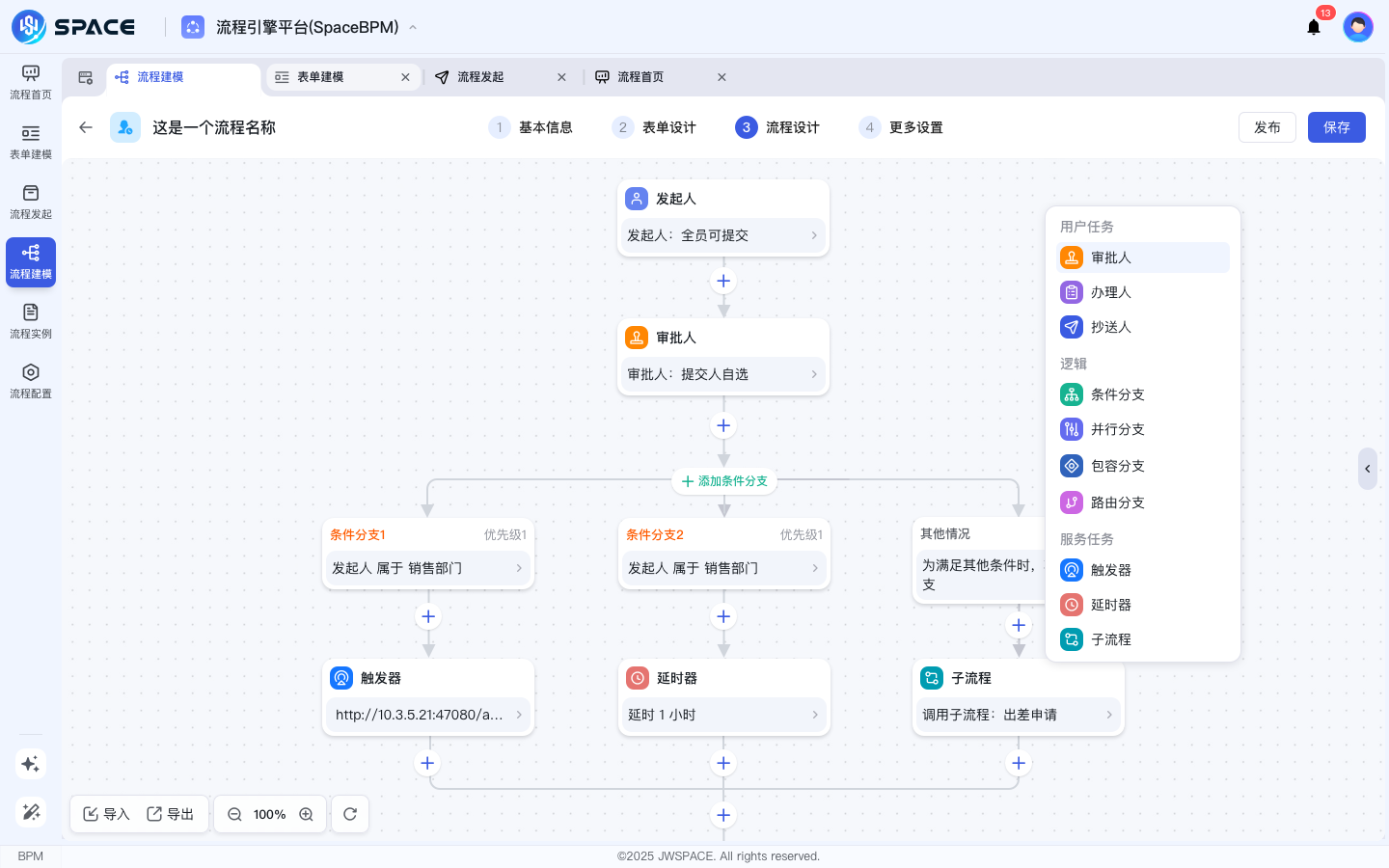This screenshot has width=1389, height=868.
Task: Click the magic wand icon in sidebar
Action: coord(31,812)
